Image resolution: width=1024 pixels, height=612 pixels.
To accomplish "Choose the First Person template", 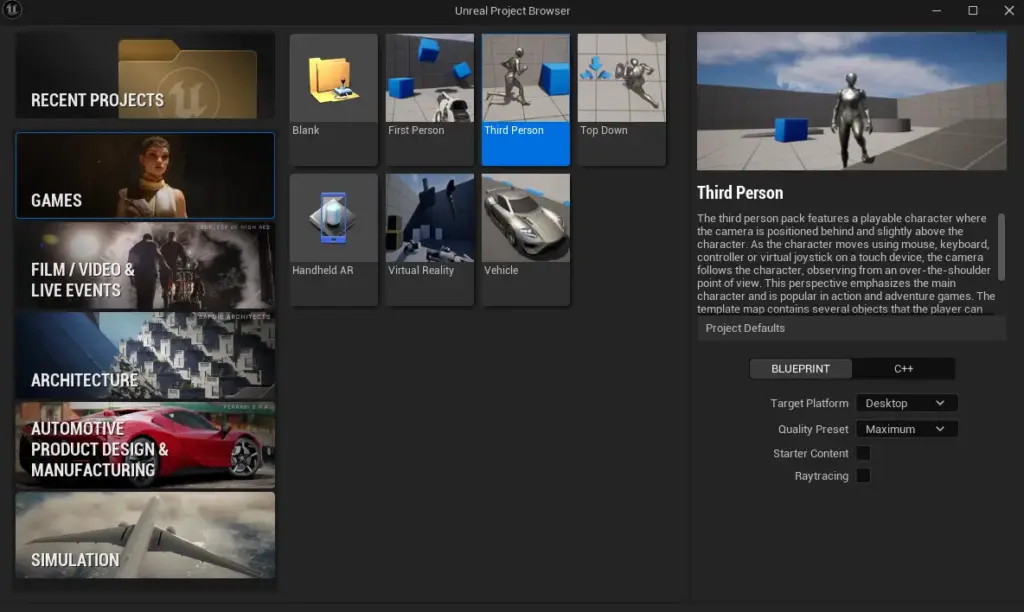I will (430, 99).
